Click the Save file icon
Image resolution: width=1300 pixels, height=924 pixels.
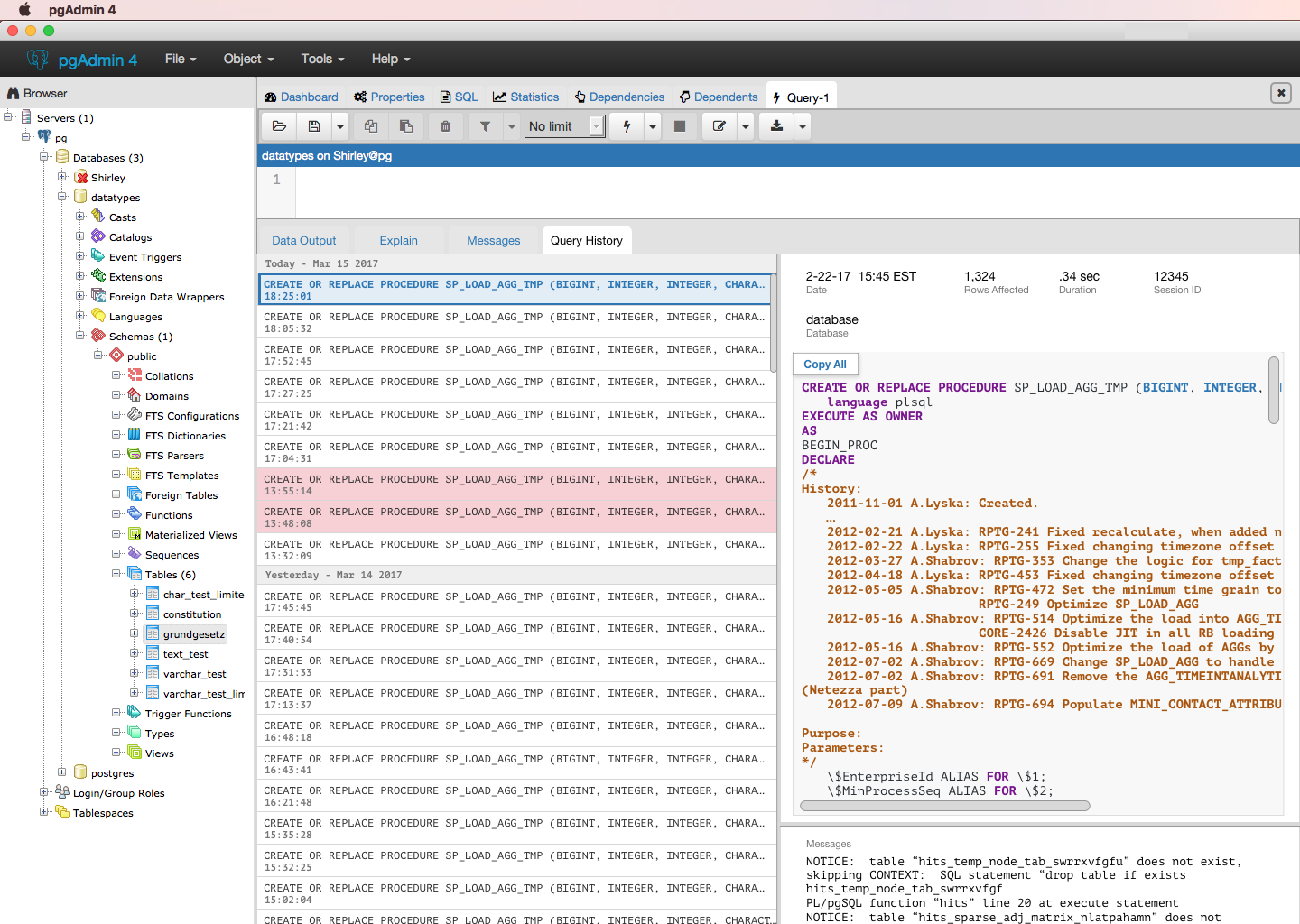click(313, 126)
